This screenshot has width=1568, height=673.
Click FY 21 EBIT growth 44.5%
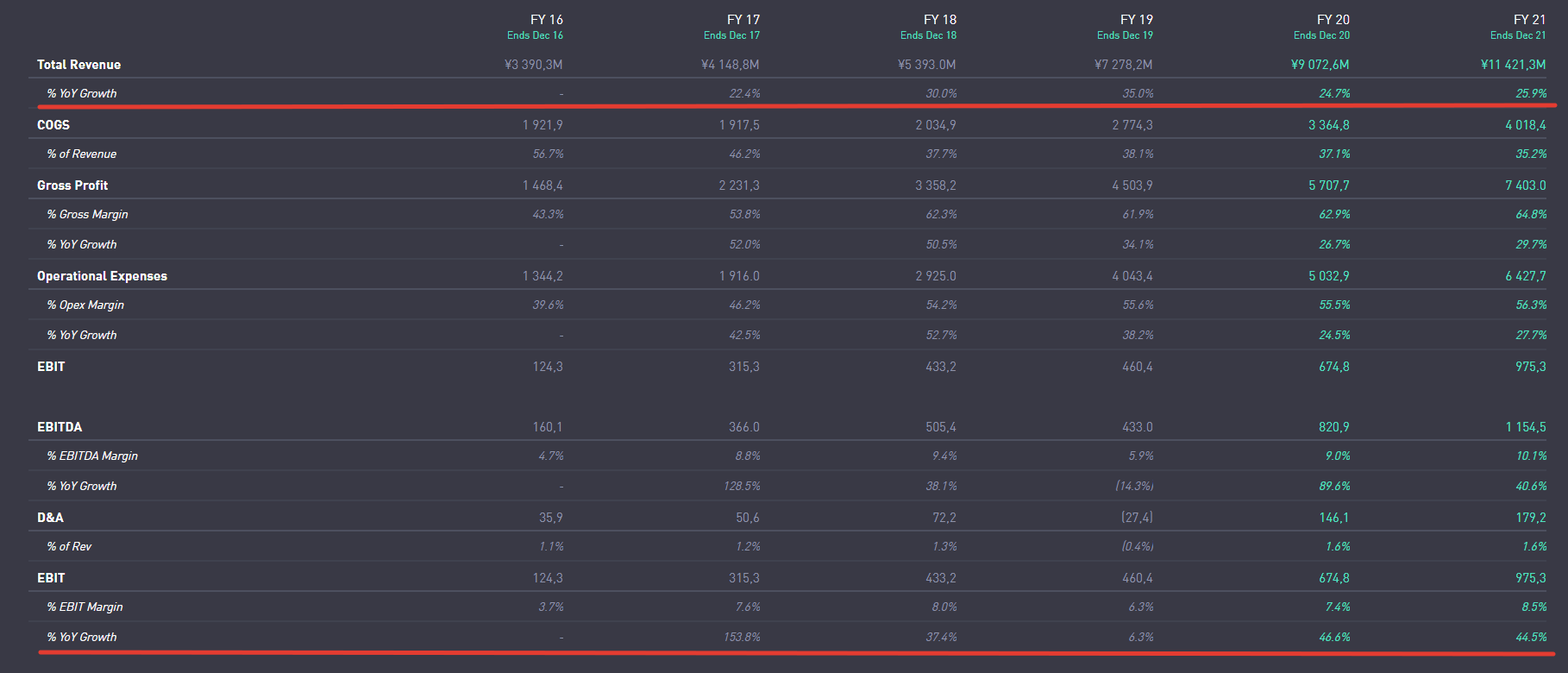point(1531,637)
